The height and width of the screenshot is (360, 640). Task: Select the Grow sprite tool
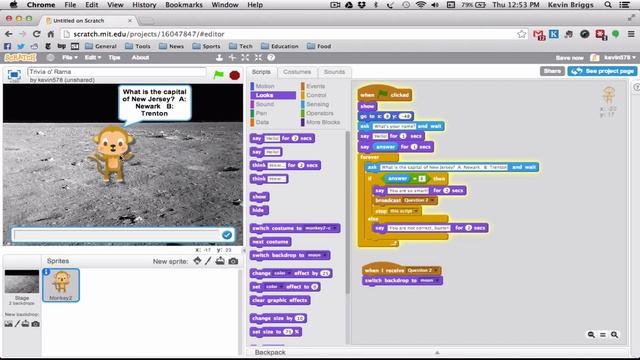(245, 58)
